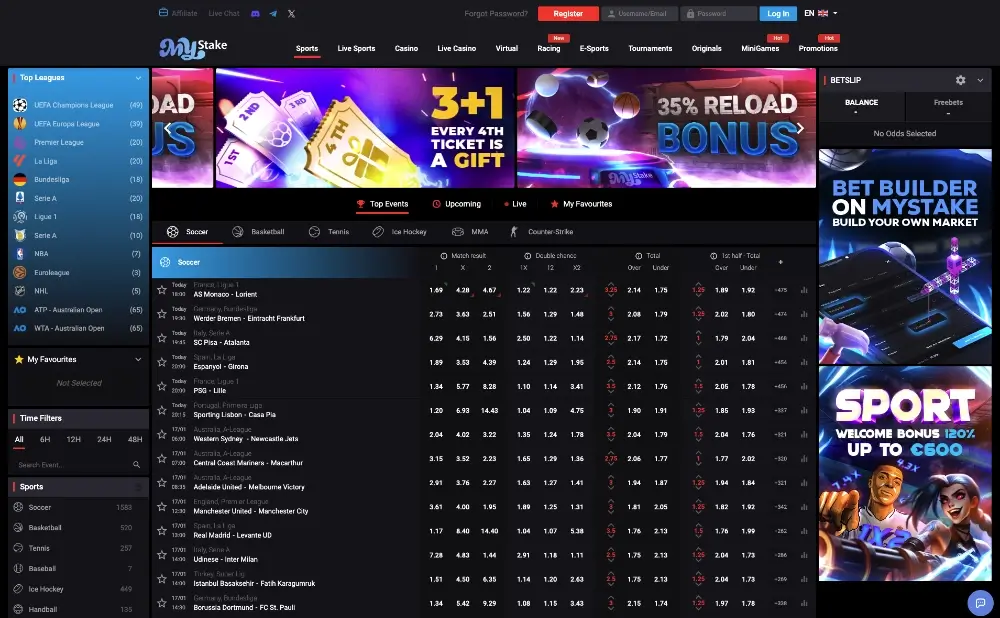Open the Betslip settings gear
1000x618 pixels.
[x=960, y=80]
